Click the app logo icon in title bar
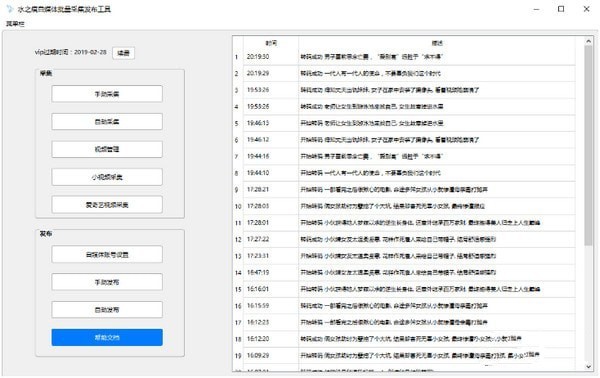600x378 pixels. tap(10, 8)
